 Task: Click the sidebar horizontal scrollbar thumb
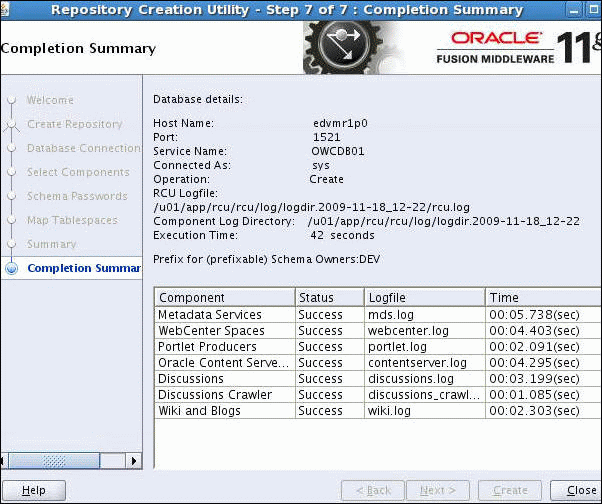tap(54, 461)
